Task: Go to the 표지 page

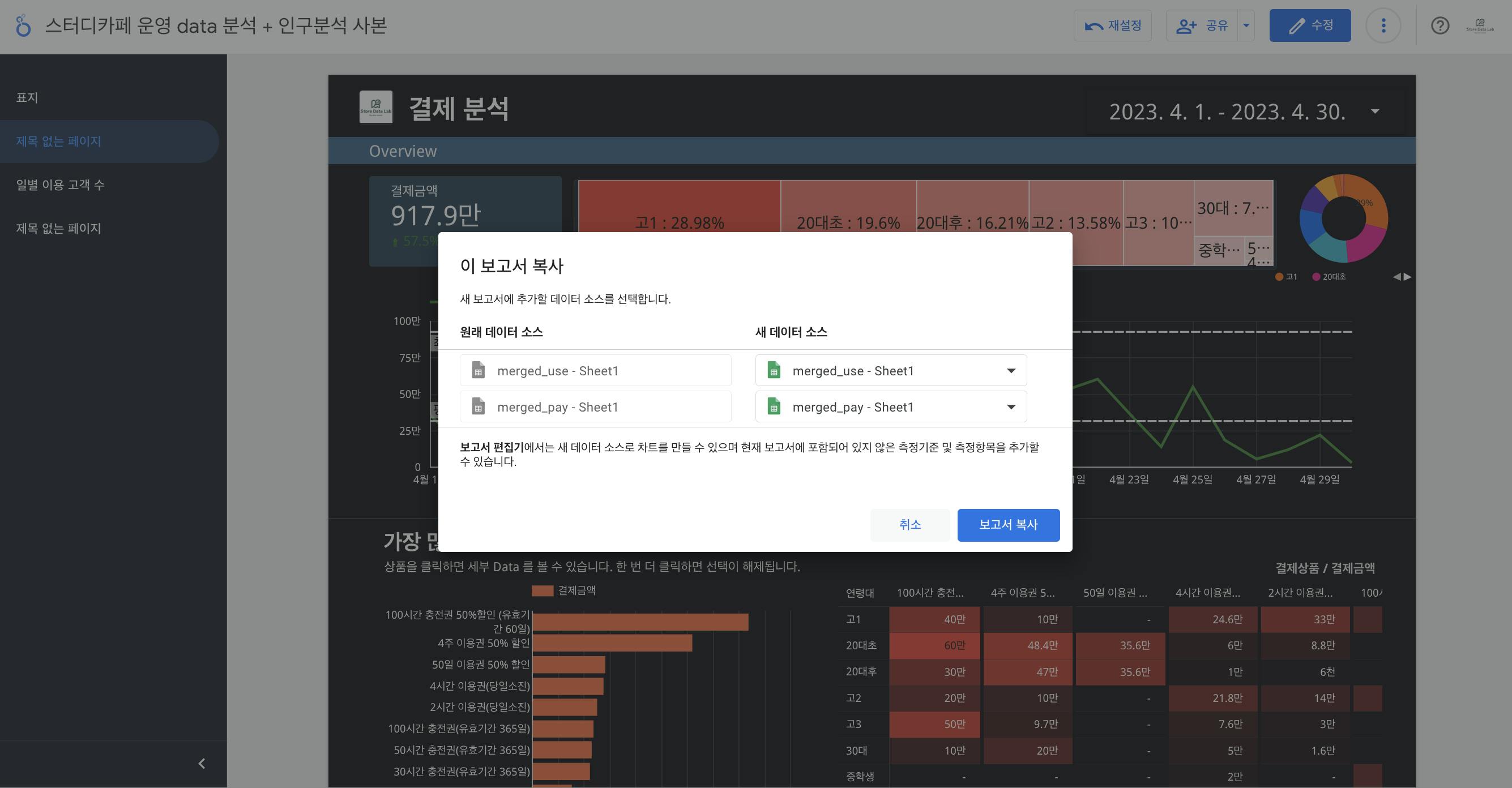Action: click(x=27, y=97)
